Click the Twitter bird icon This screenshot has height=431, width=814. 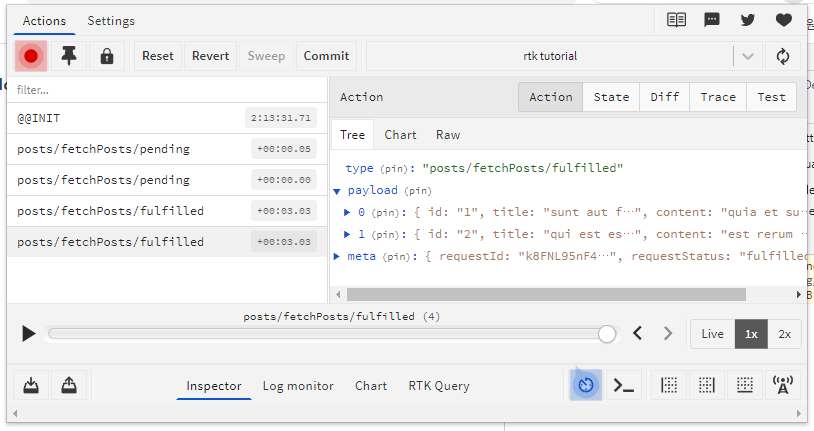pyautogui.click(x=748, y=20)
